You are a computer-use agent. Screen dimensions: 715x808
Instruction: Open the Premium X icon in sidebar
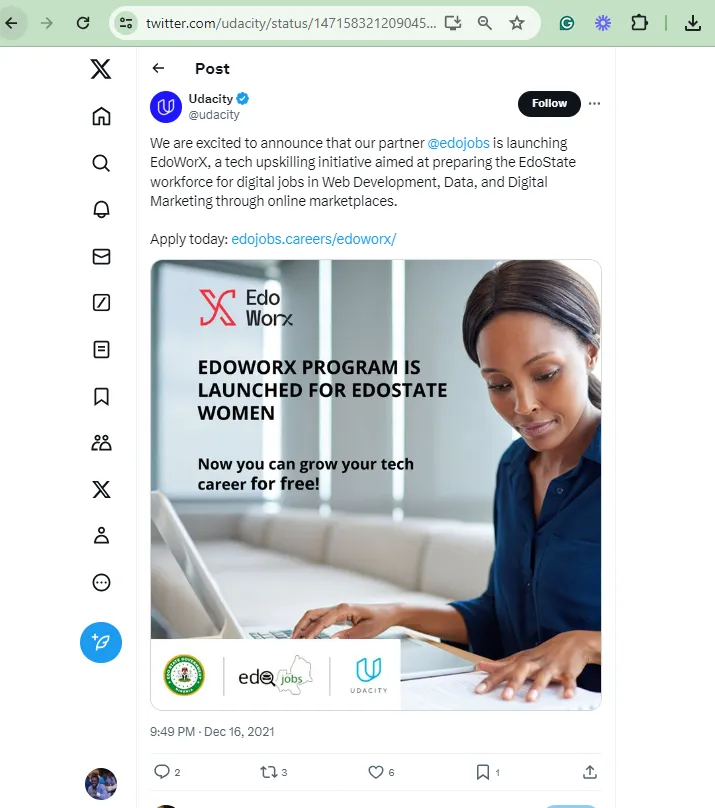[x=101, y=489]
